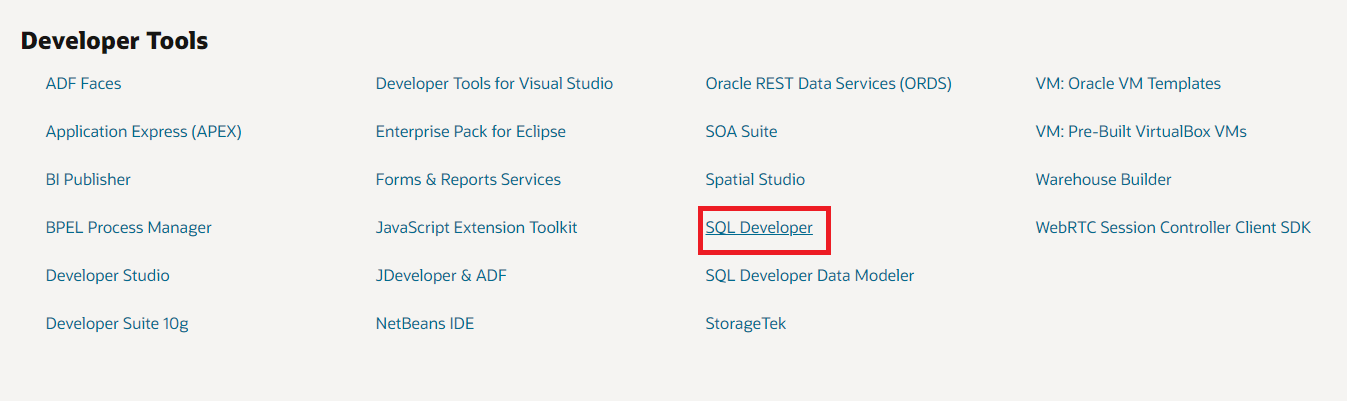Open the SQL Developer link

(x=759, y=228)
